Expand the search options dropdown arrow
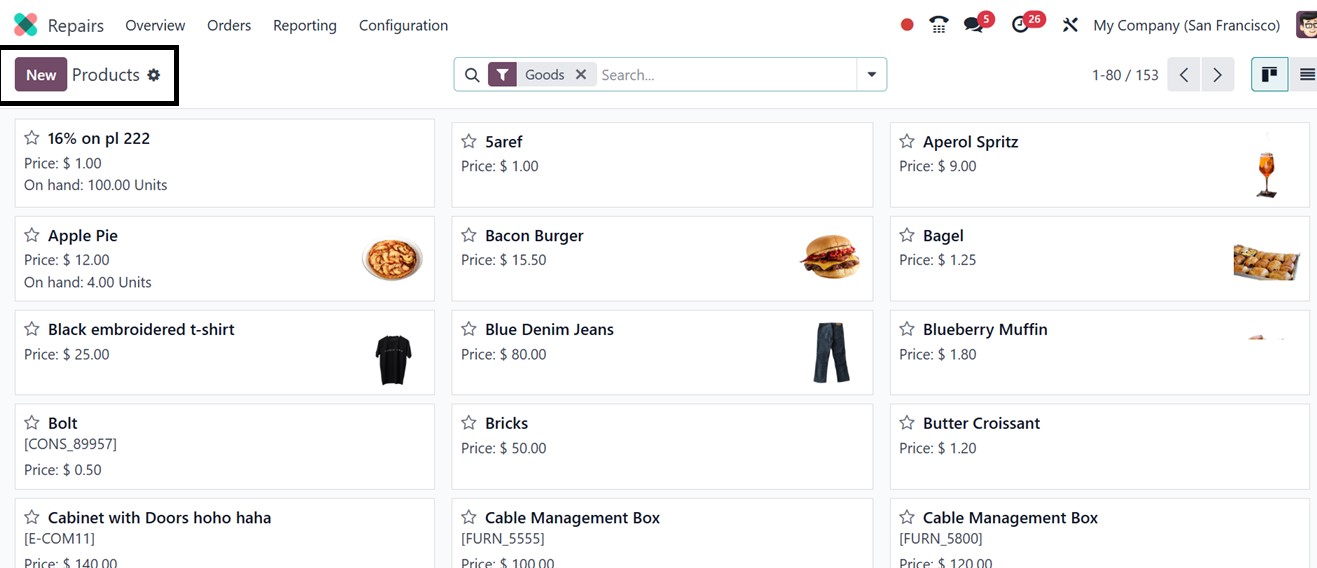1317x568 pixels. pyautogui.click(x=871, y=75)
